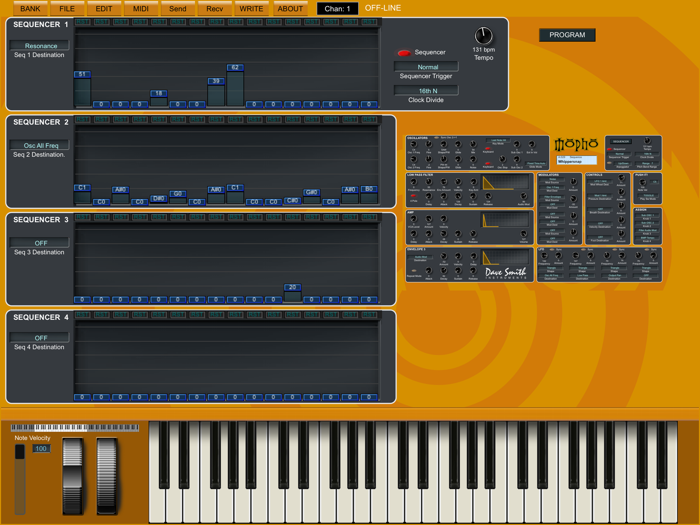
Task: Select Sequencer 2 step labeled D#0
Action: 158,200
